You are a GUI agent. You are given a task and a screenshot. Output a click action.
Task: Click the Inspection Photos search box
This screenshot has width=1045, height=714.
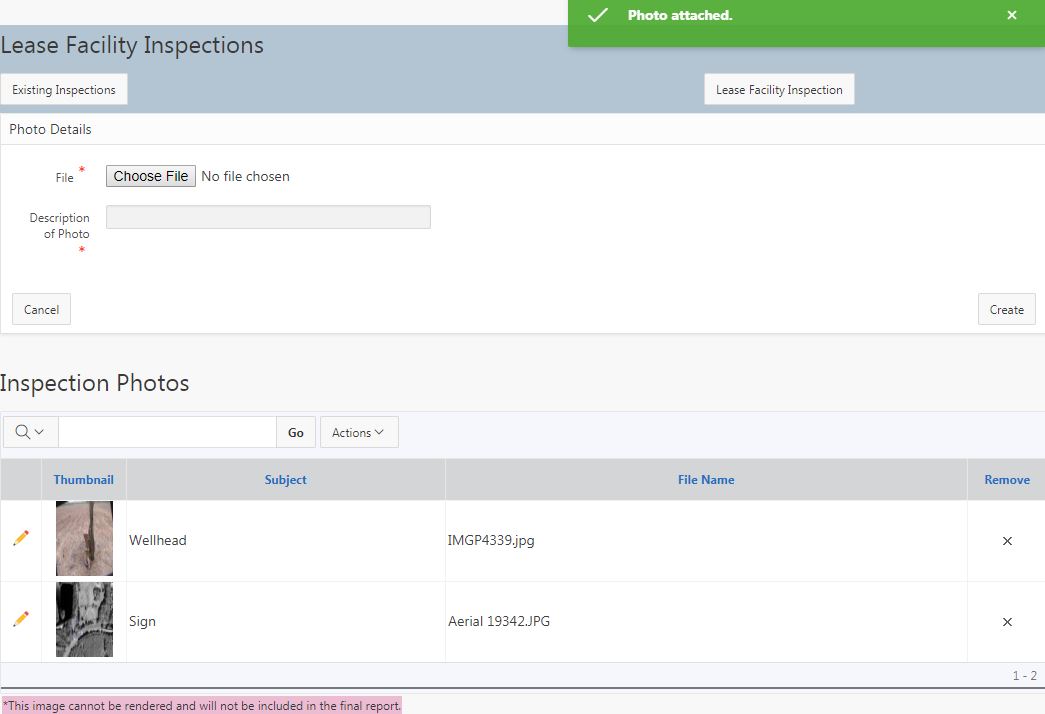point(167,432)
